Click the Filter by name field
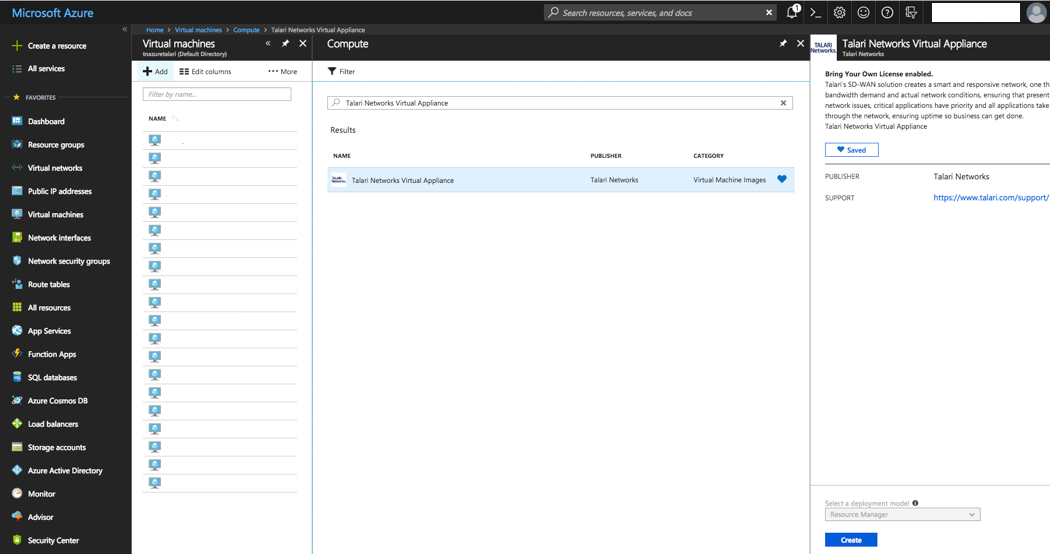The height and width of the screenshot is (554, 1050). [217, 94]
